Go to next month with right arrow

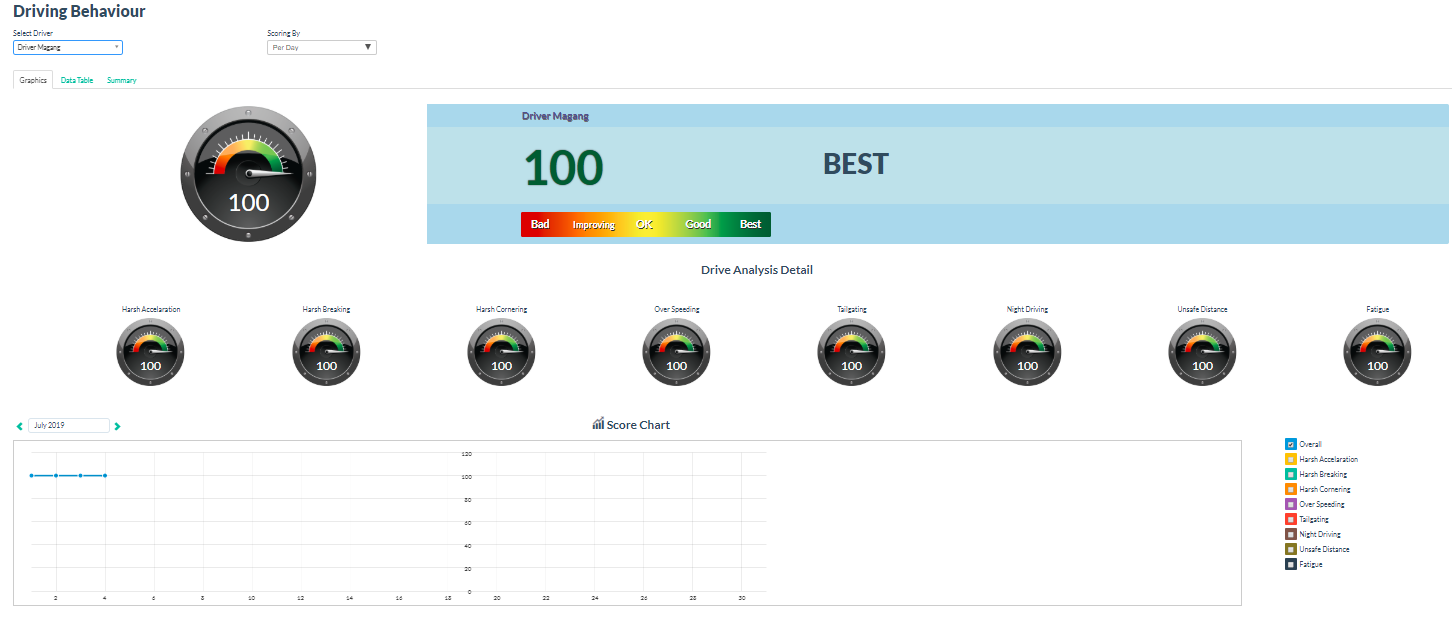coord(118,426)
